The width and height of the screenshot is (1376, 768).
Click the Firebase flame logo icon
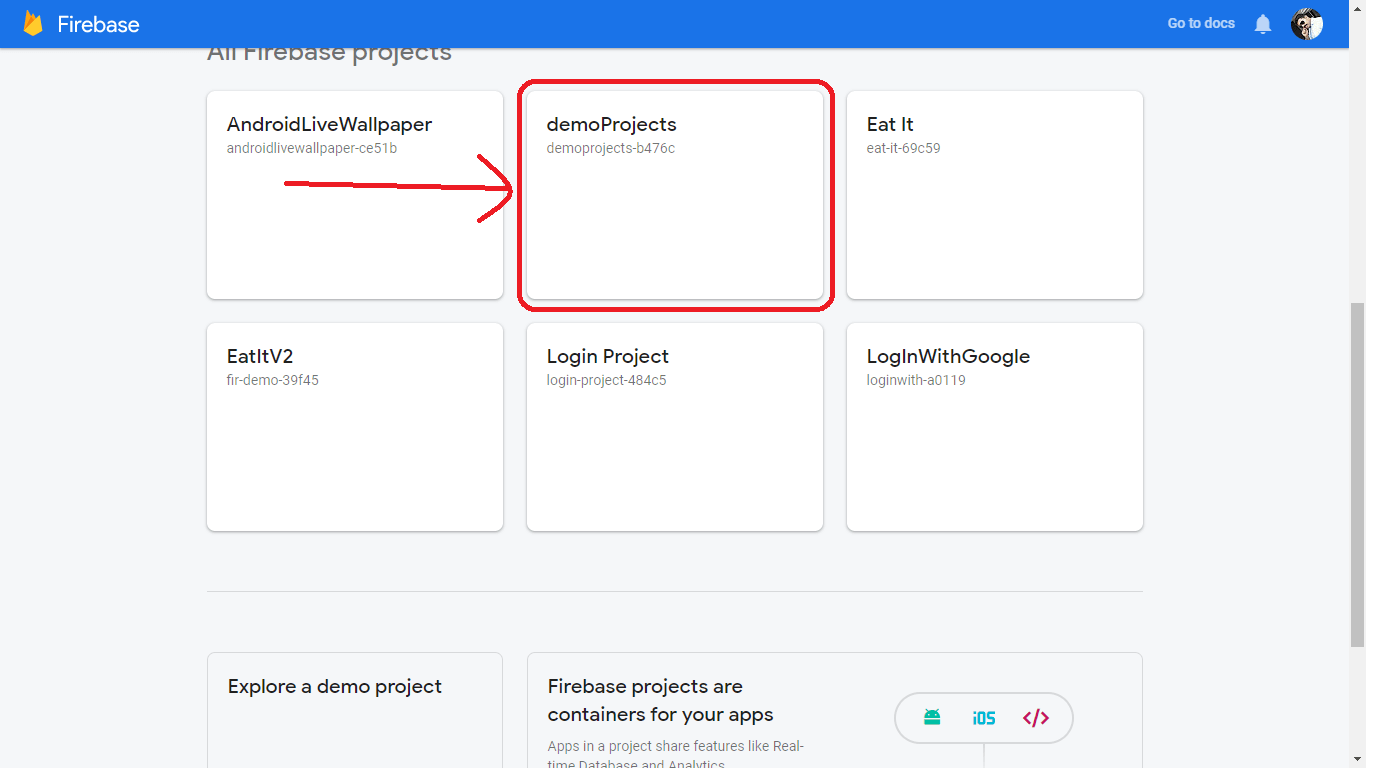[33, 23]
